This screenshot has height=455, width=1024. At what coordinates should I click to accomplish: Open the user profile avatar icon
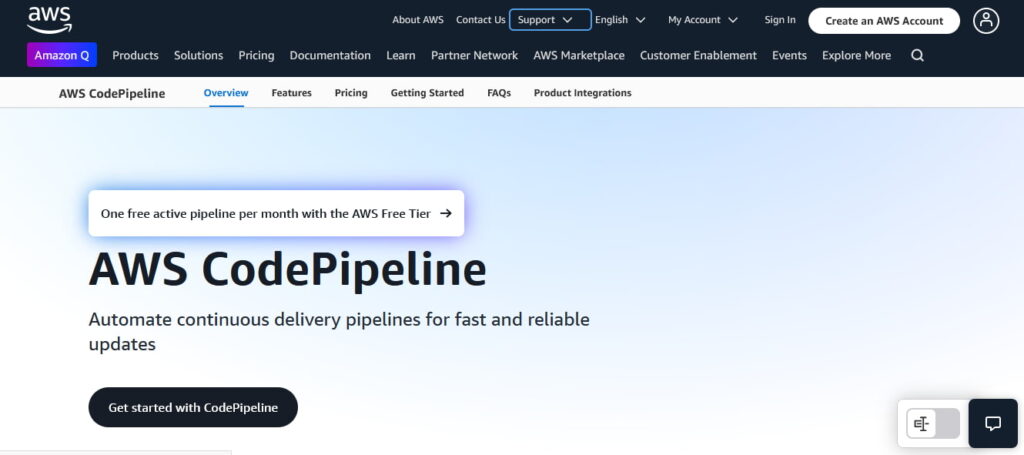(986, 21)
